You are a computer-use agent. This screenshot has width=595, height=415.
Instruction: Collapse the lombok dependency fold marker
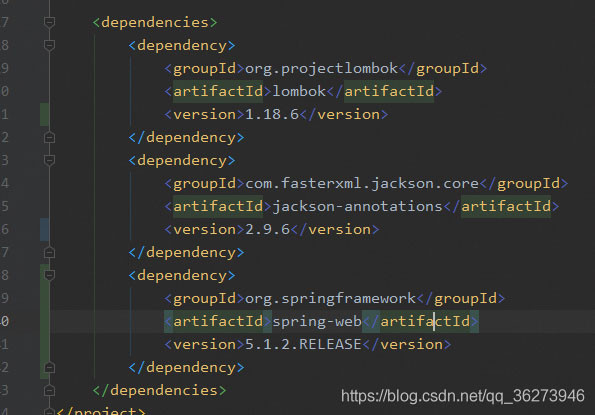[x=49, y=46]
